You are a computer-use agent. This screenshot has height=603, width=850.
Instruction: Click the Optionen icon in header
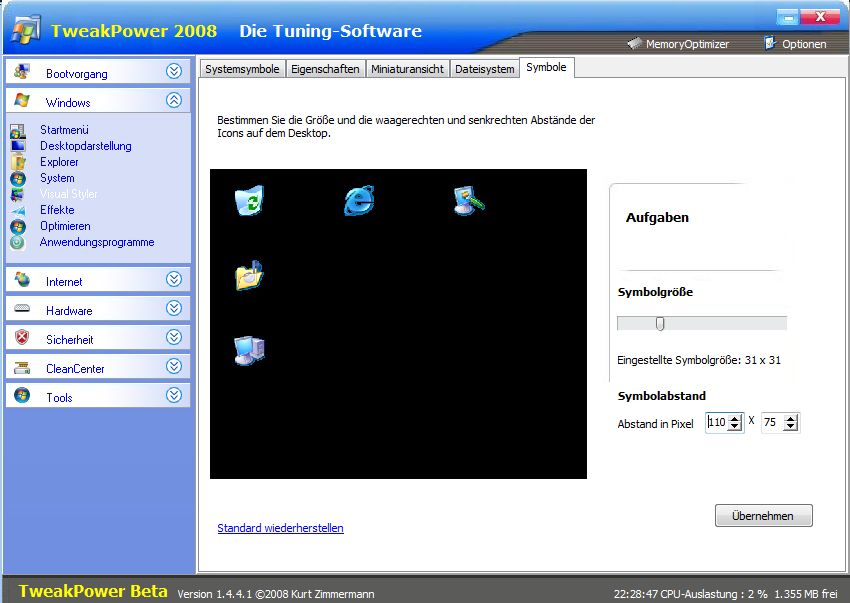point(770,43)
